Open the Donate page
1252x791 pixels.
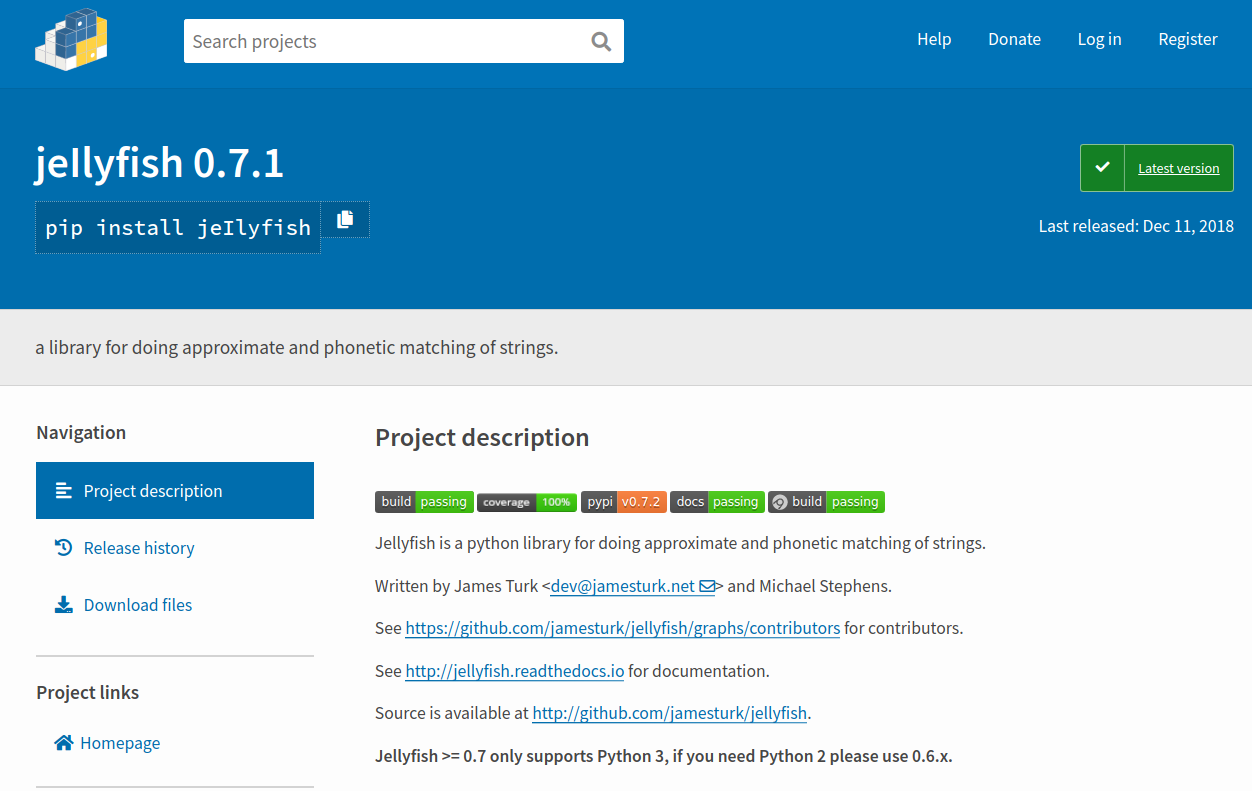coord(1014,39)
